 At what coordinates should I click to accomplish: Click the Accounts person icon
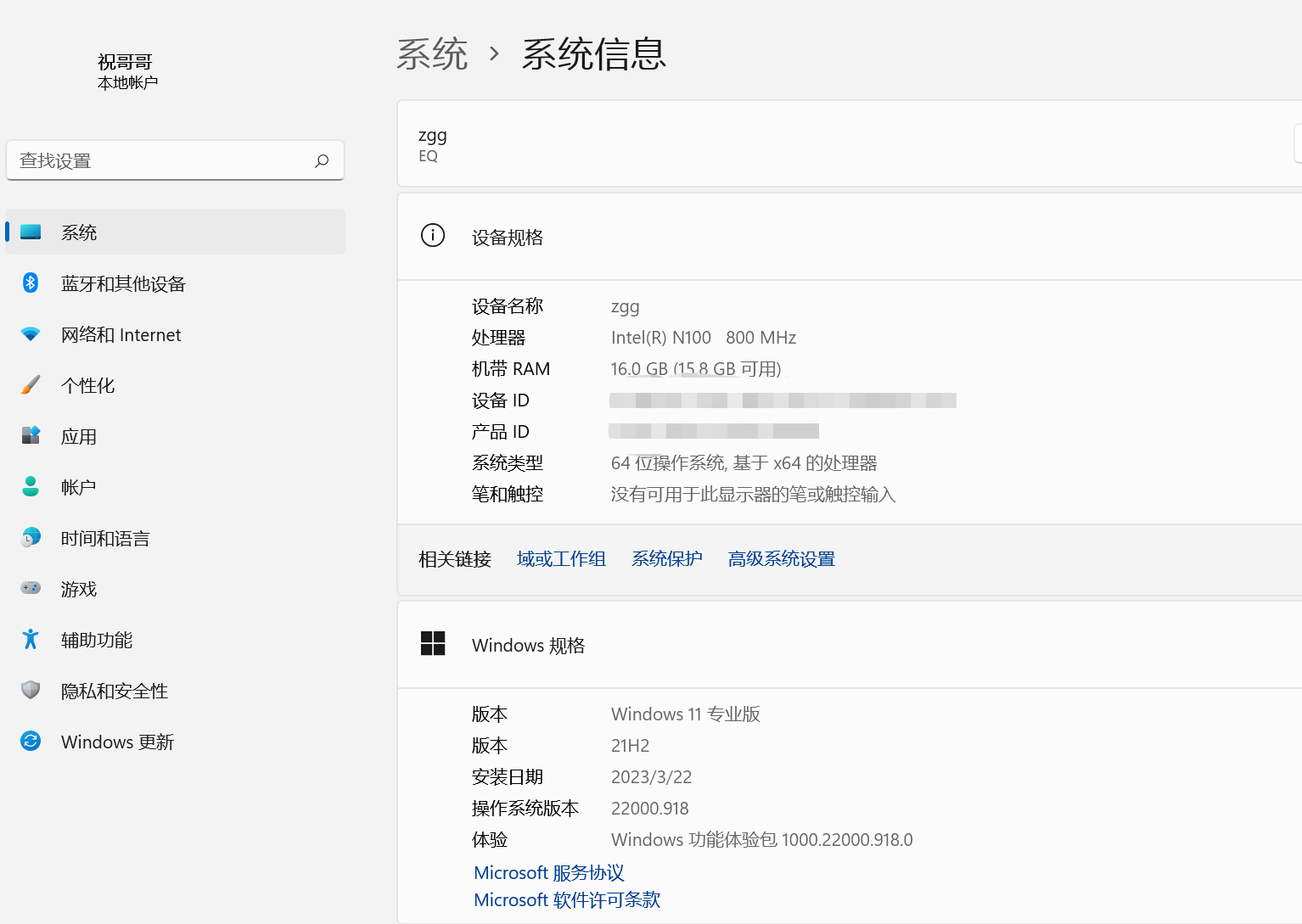pos(31,486)
